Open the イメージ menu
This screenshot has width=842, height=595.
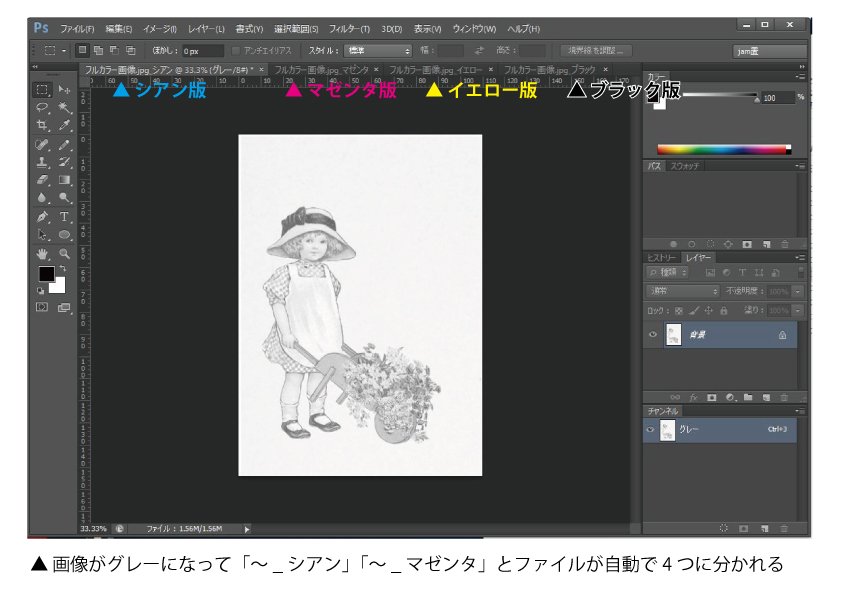(159, 28)
